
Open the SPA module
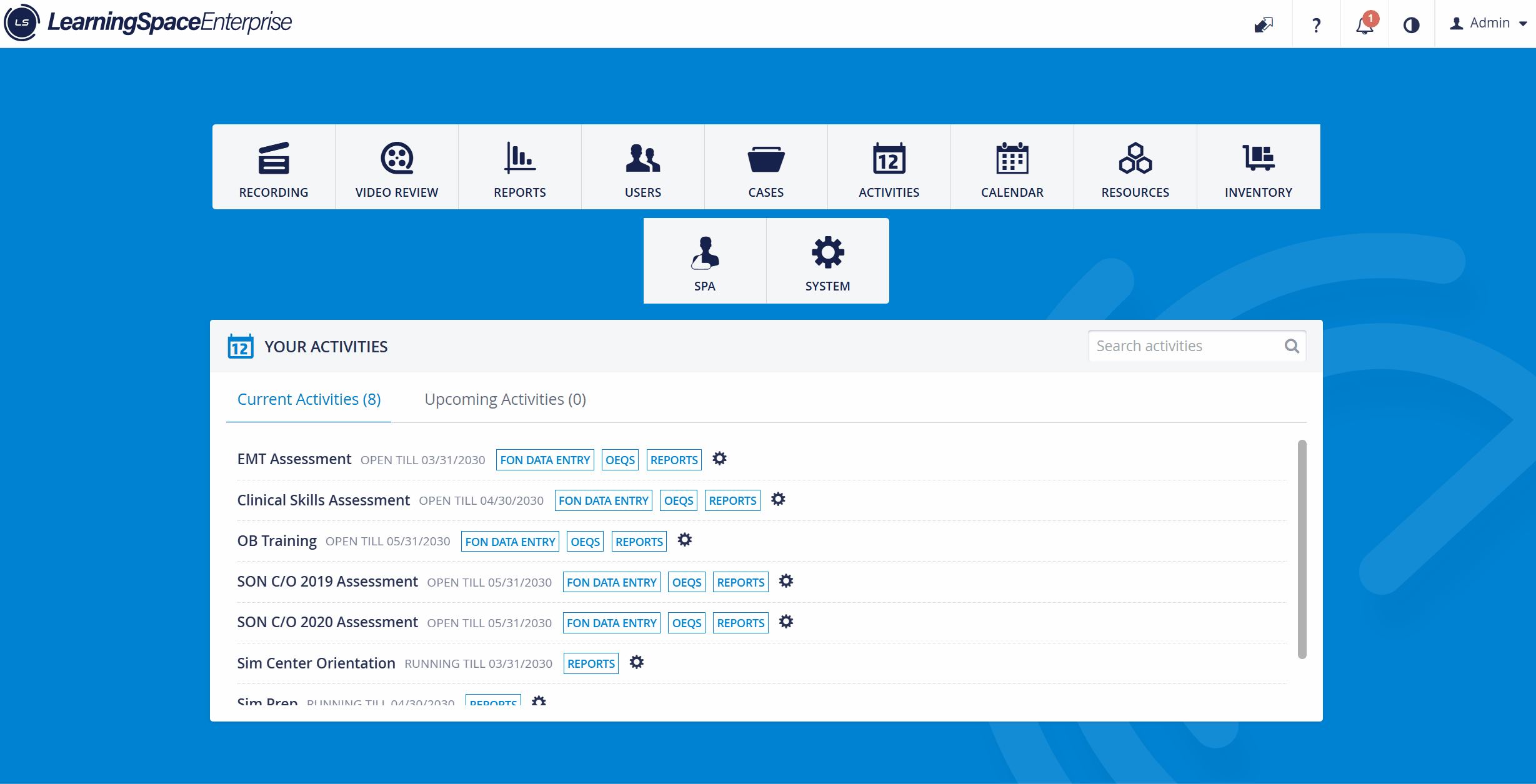(705, 261)
